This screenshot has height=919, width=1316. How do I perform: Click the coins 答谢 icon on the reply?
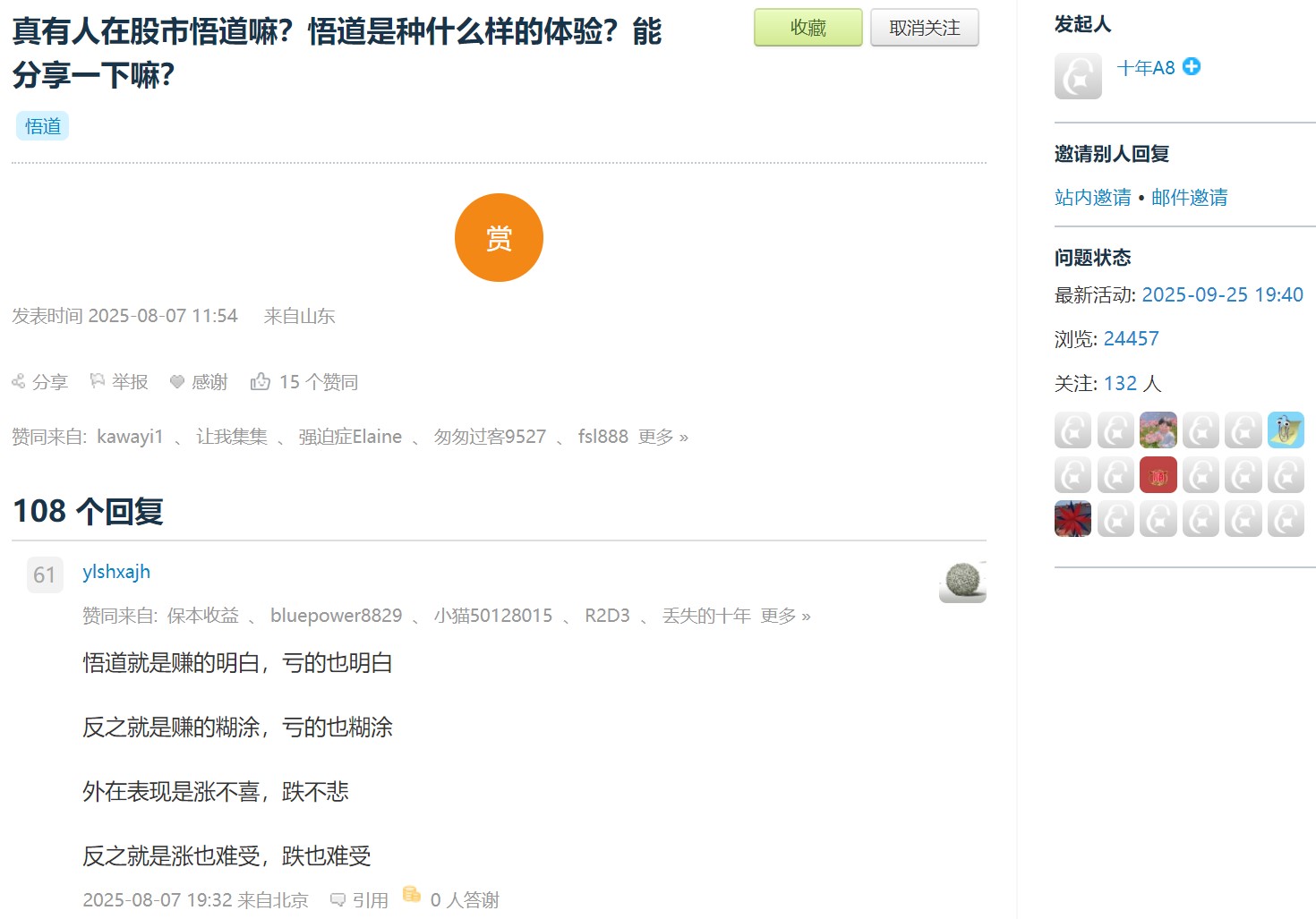tap(412, 894)
